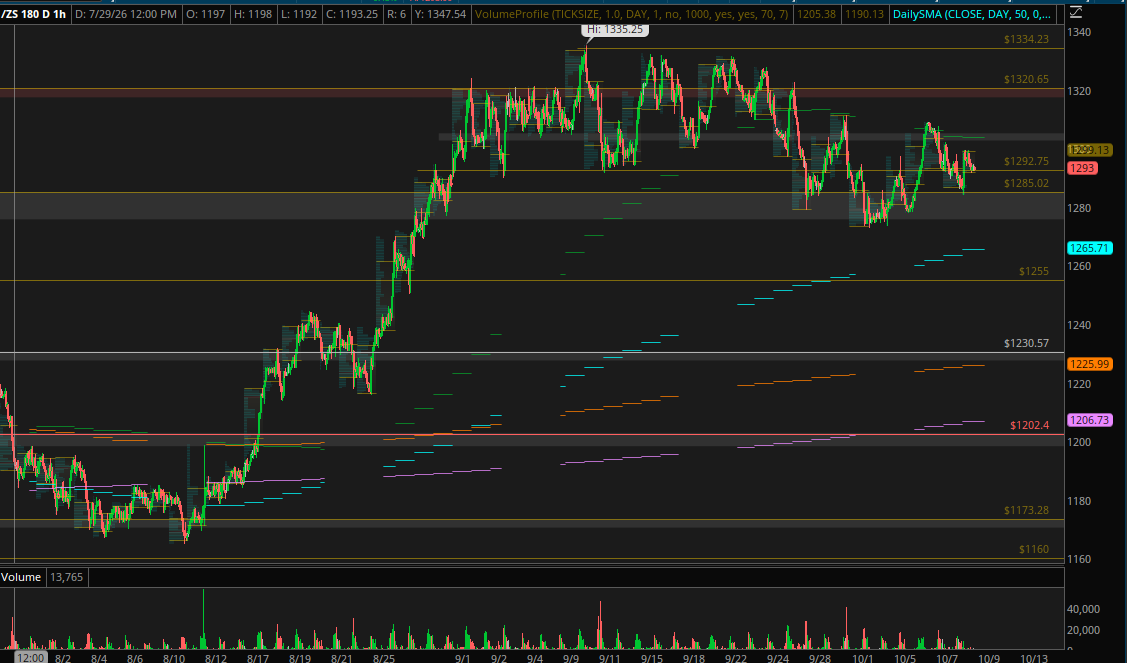Click the yellow 1299.13 price bubble
Image resolution: width=1127 pixels, height=663 pixels.
(x=1090, y=150)
